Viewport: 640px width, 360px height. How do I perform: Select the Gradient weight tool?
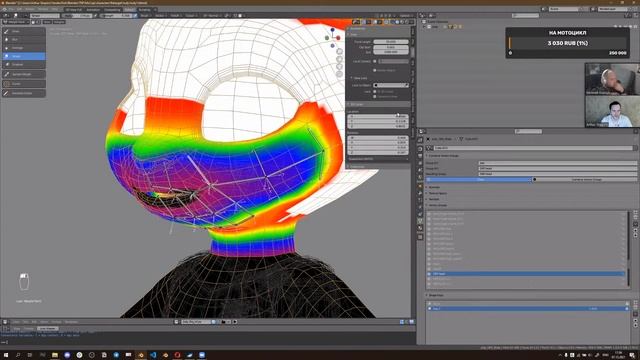pos(24,64)
